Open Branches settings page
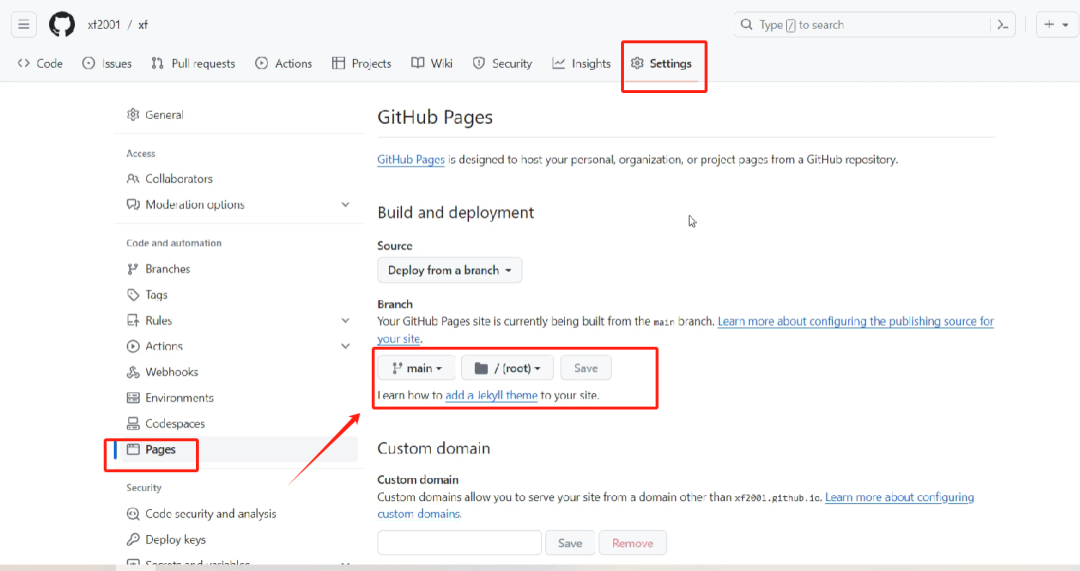 click(238, 269)
